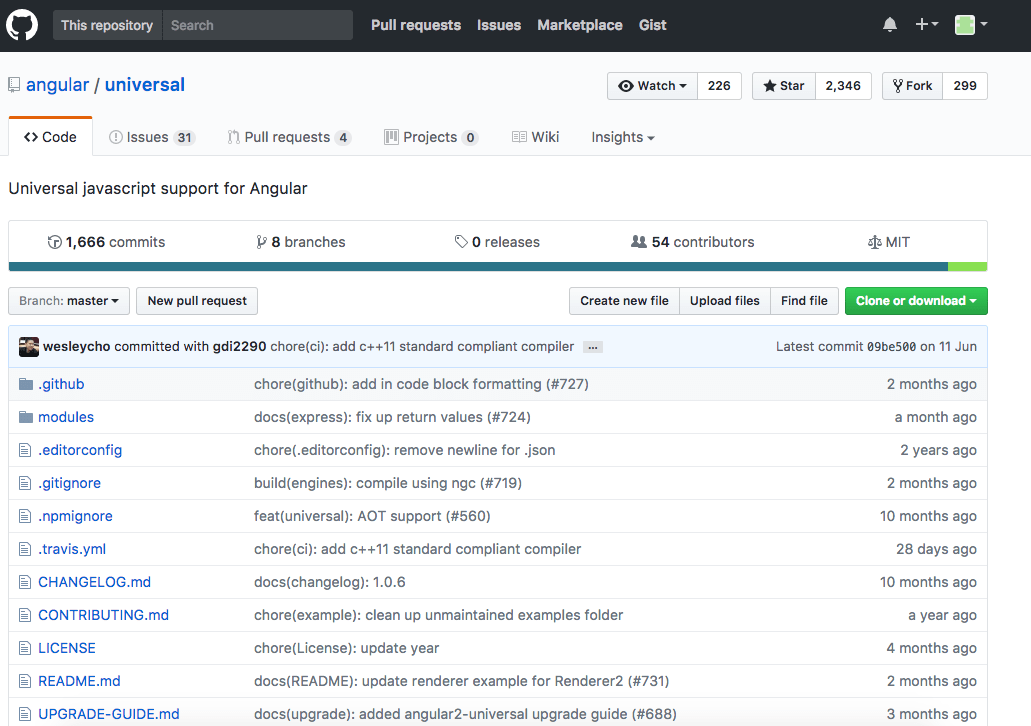Screen dimensions: 1031x726
Task: Check notifications via the bell icon
Action: click(x=890, y=25)
